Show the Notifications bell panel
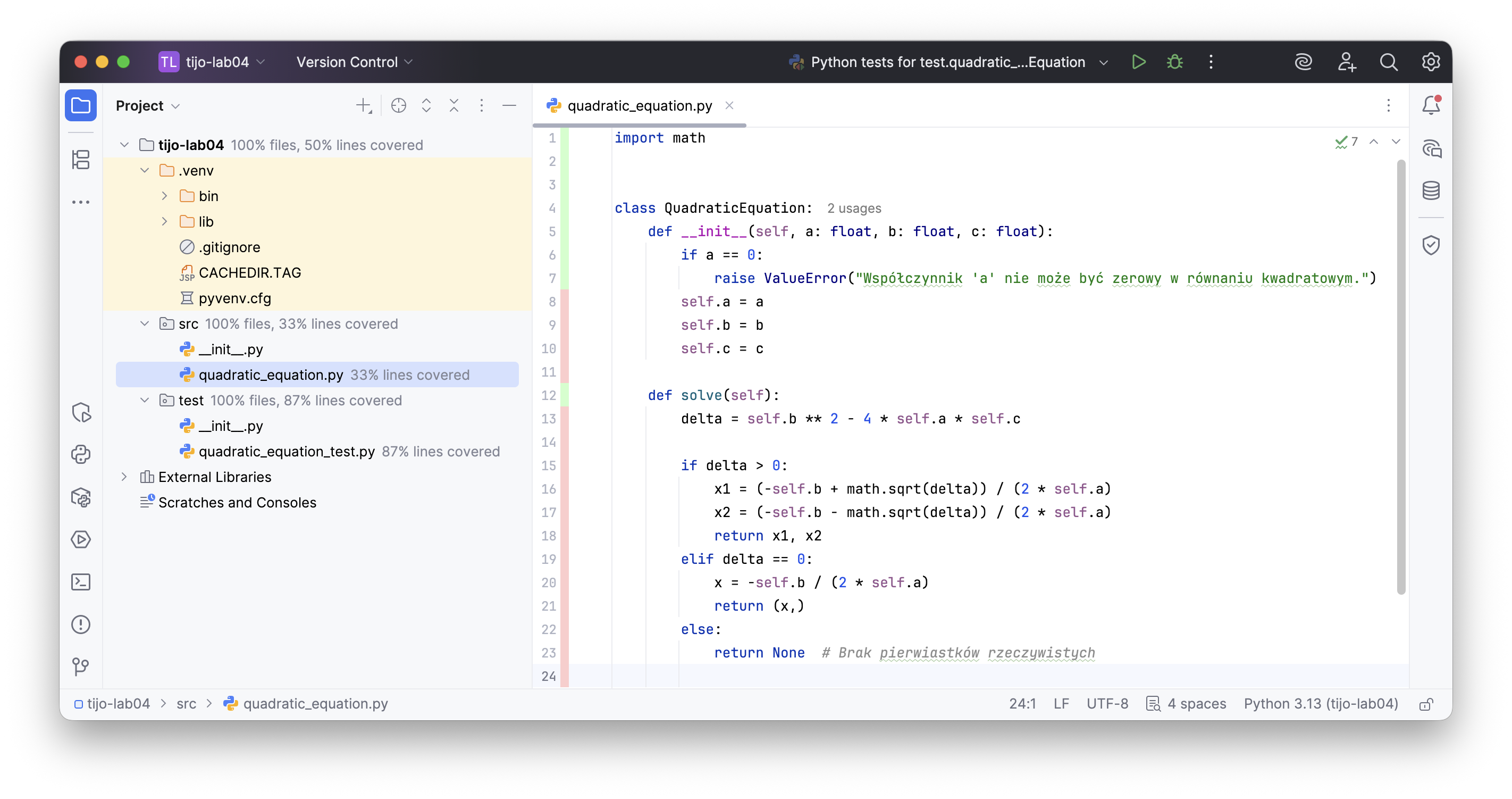This screenshot has width=1512, height=799. [x=1431, y=106]
